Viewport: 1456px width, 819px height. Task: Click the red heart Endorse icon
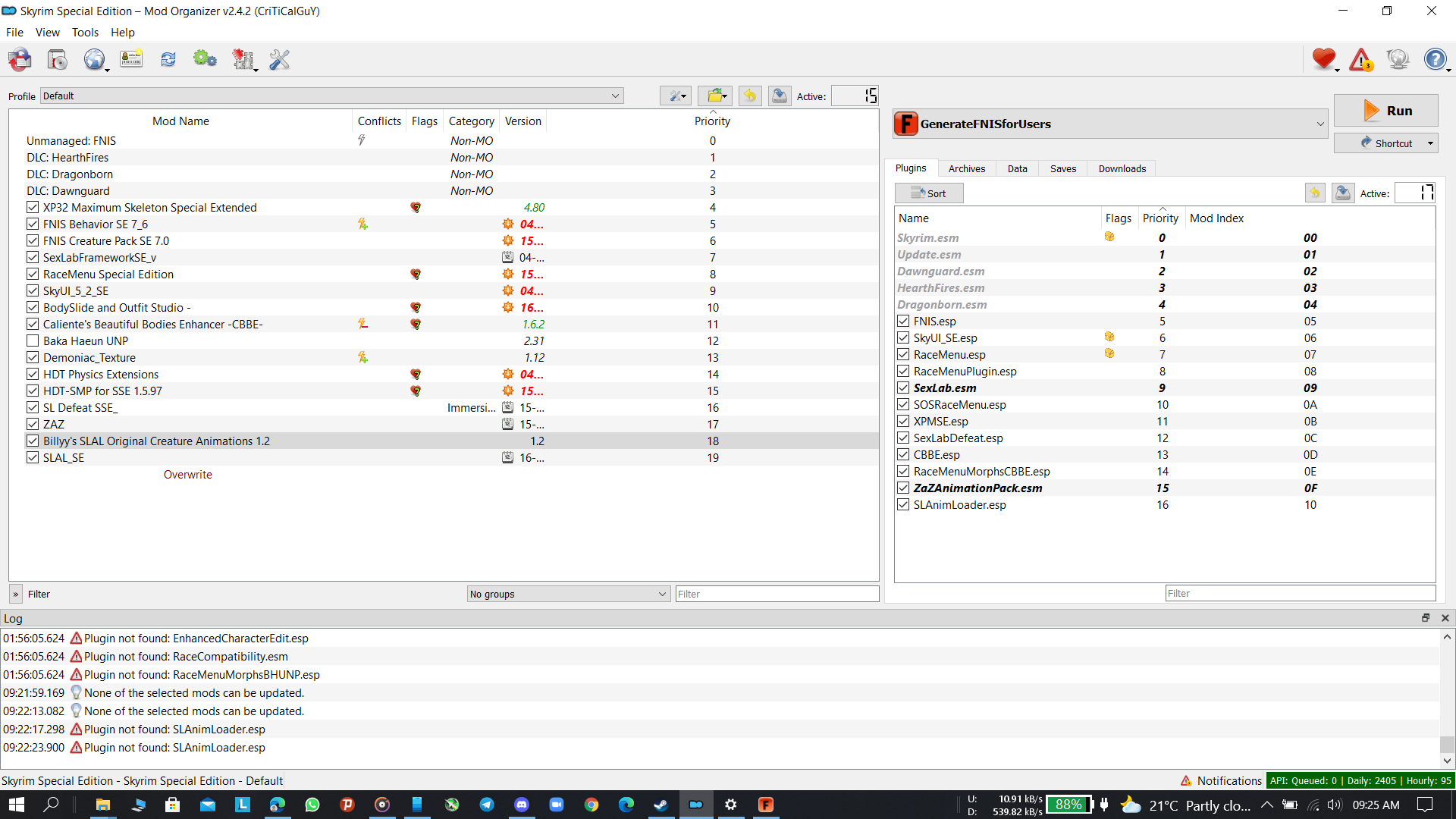pos(1324,59)
